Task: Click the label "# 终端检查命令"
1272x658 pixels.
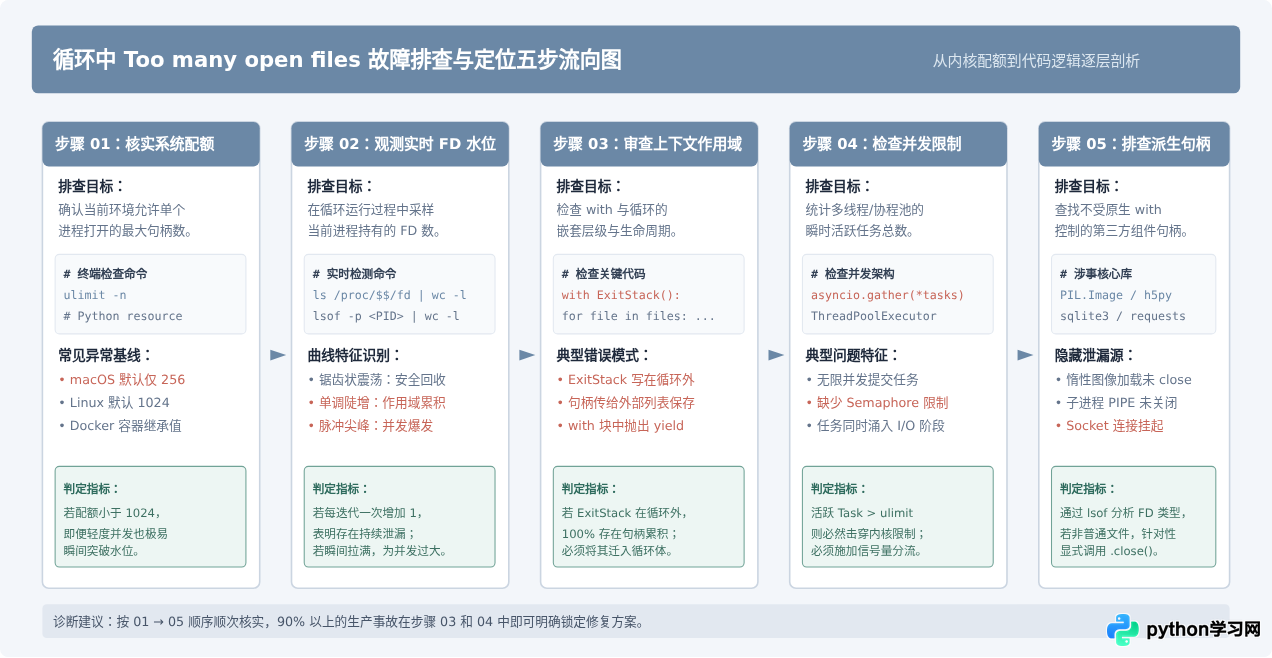Action: click(x=105, y=274)
